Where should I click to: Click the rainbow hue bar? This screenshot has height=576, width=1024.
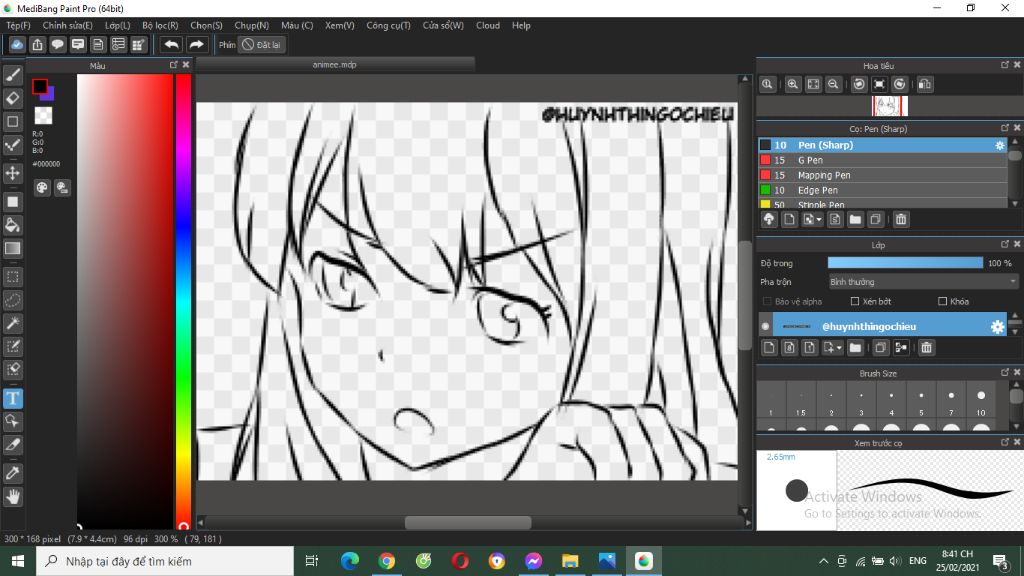coord(184,301)
